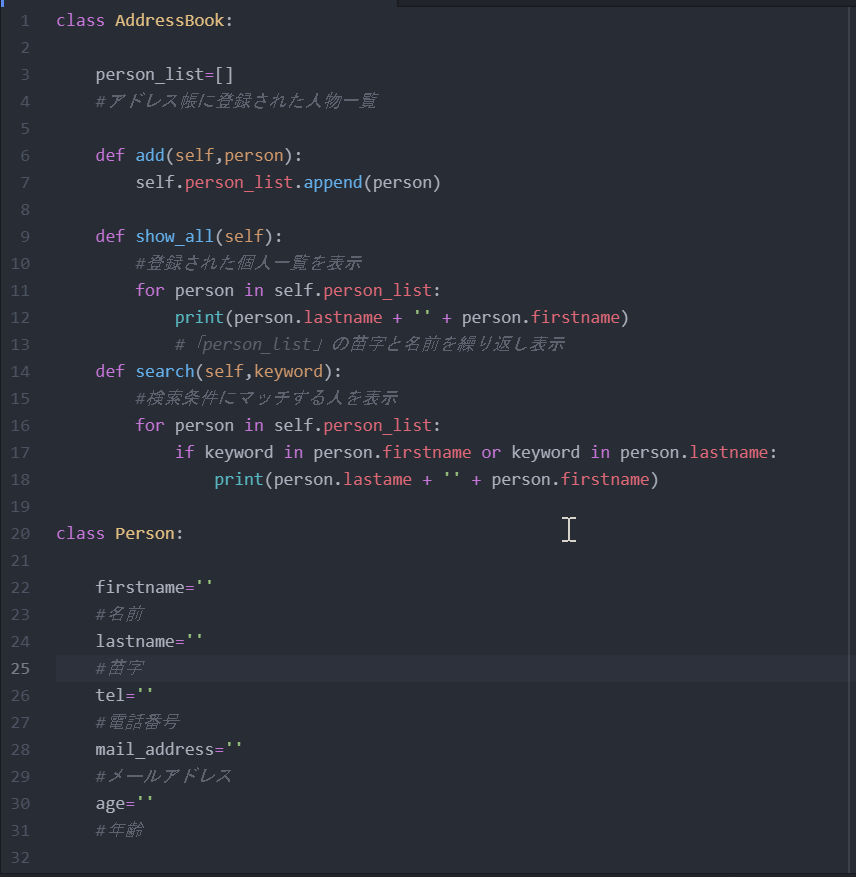Click the 'search' method name
The image size is (856, 877).
(x=165, y=371)
